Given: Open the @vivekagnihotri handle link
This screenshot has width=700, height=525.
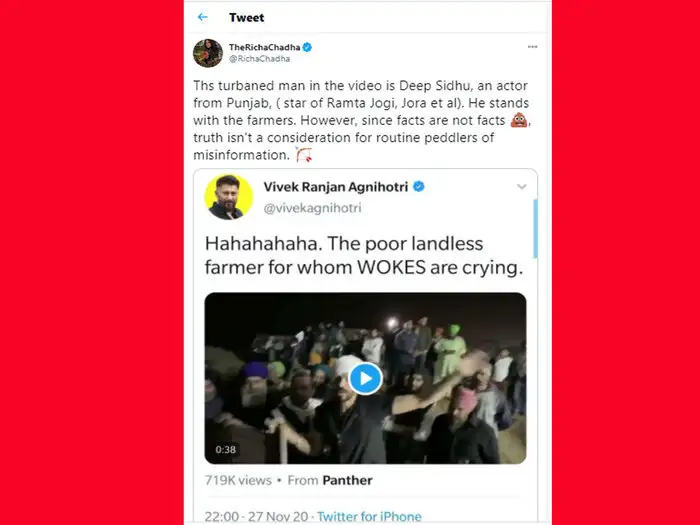Looking at the screenshot, I should point(310,208).
